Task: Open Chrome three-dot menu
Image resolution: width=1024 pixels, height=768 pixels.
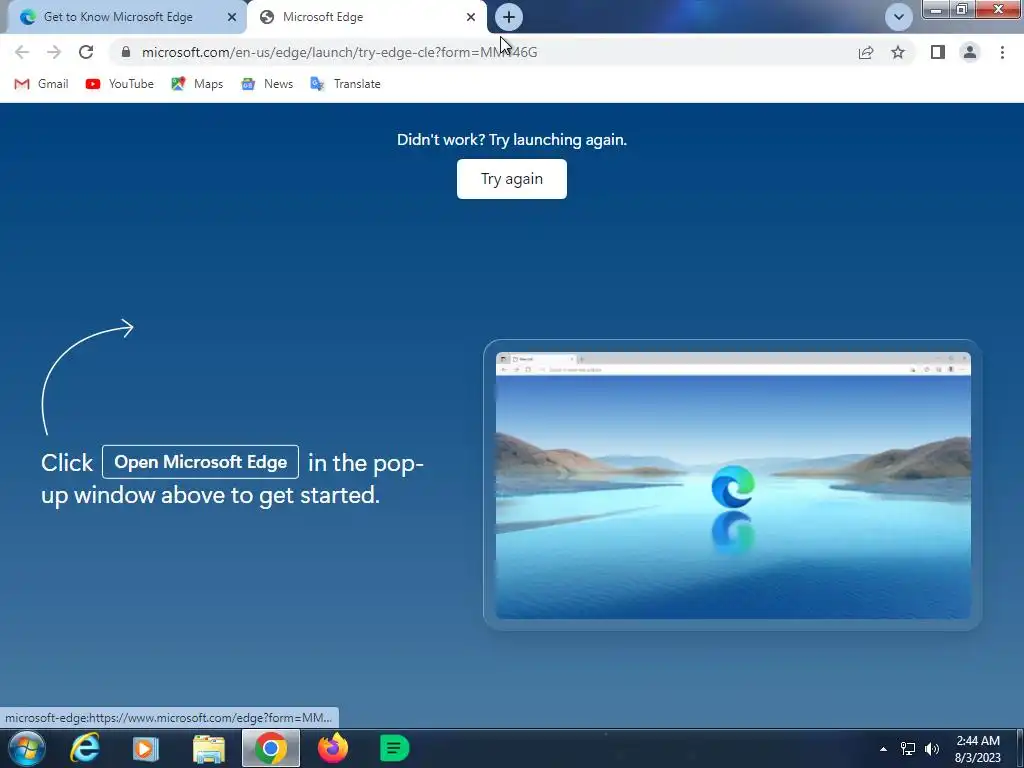Action: [x=1002, y=52]
